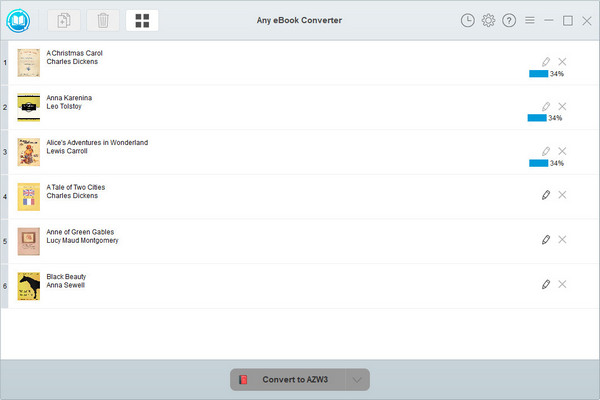Click the author text "Anna Sewell"
600x400 pixels.
65,285
